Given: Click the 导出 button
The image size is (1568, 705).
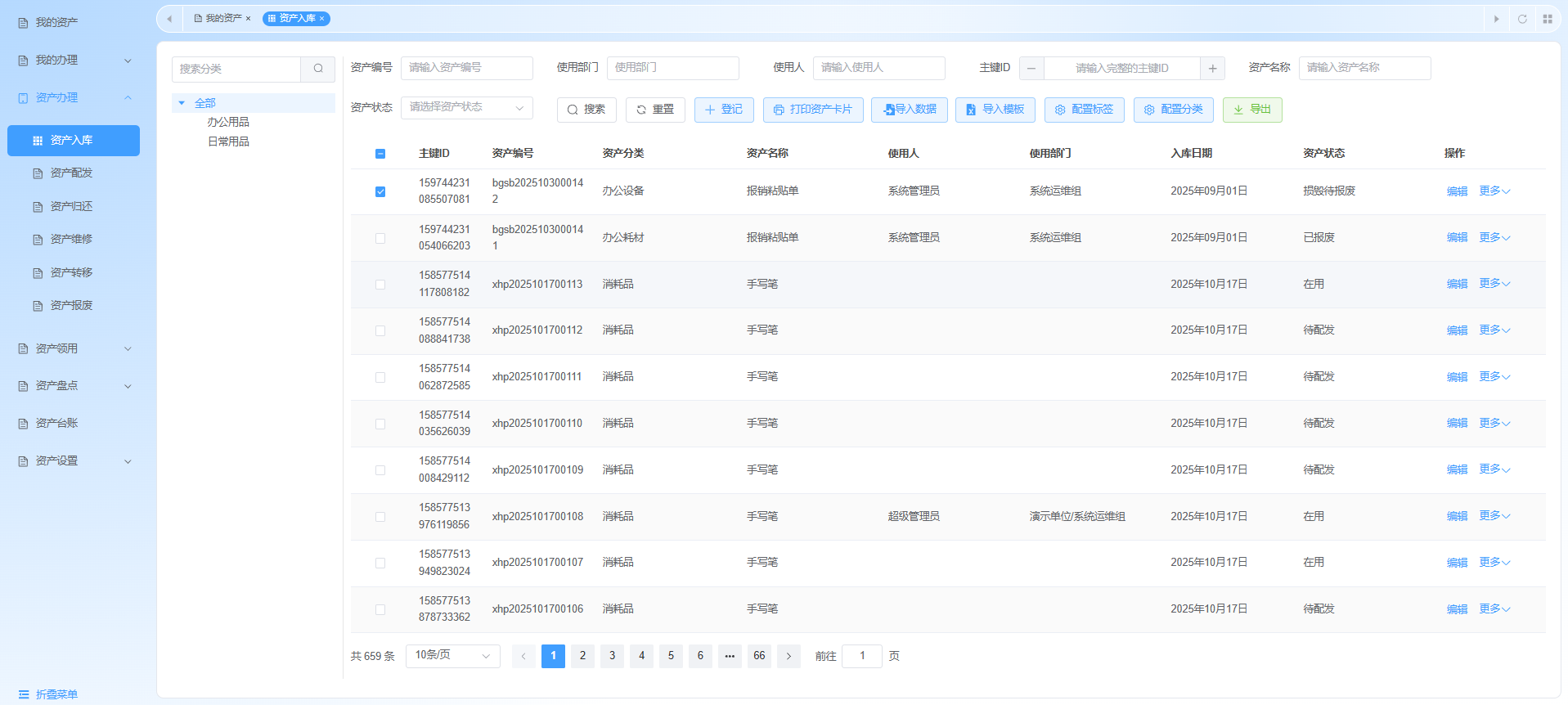Looking at the screenshot, I should tap(1252, 110).
